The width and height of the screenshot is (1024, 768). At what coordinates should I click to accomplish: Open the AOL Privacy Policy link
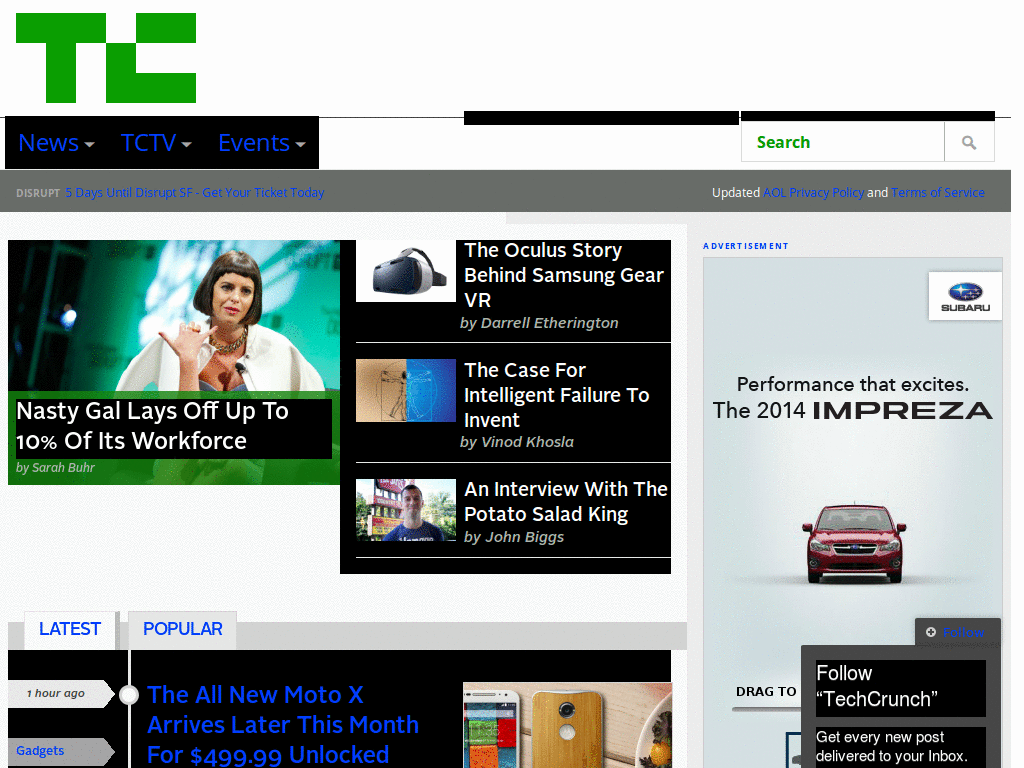pos(814,192)
